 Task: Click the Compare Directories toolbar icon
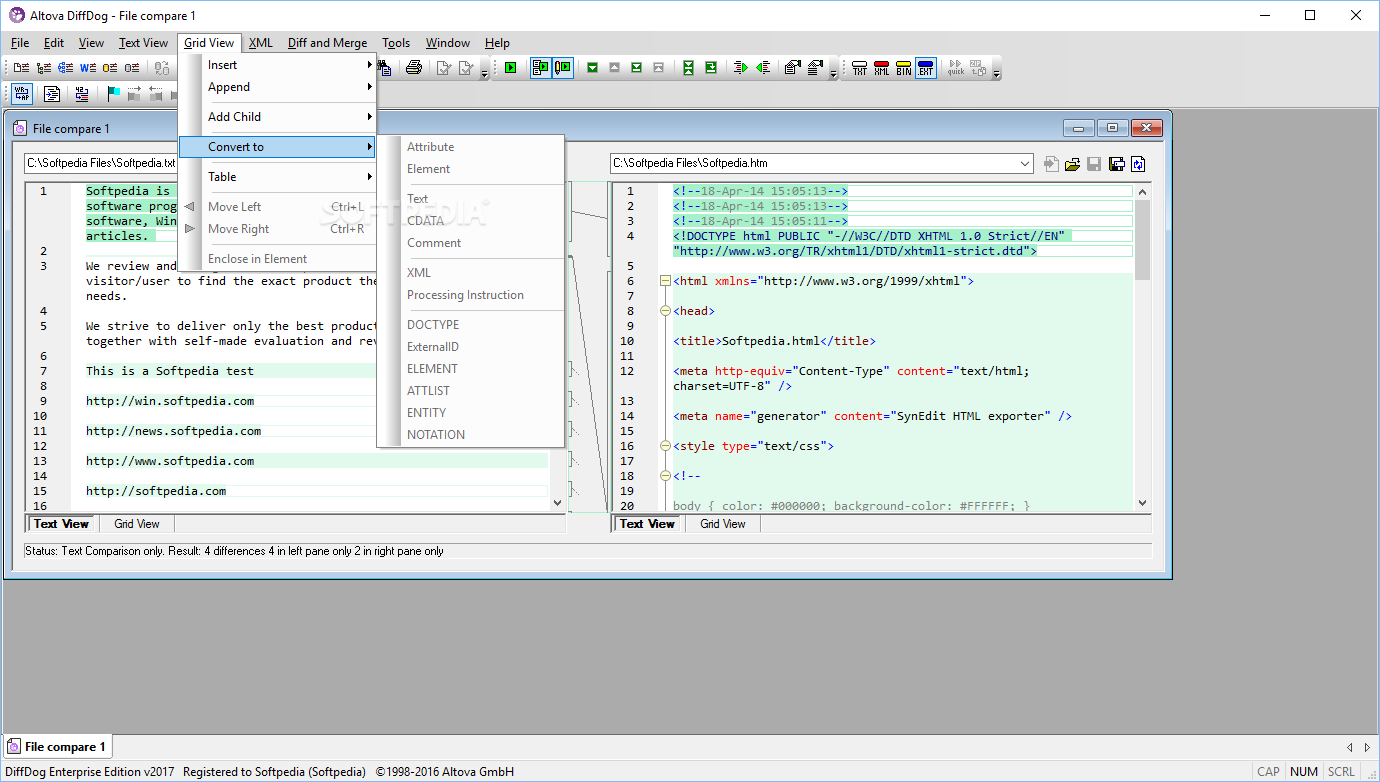click(x=44, y=68)
